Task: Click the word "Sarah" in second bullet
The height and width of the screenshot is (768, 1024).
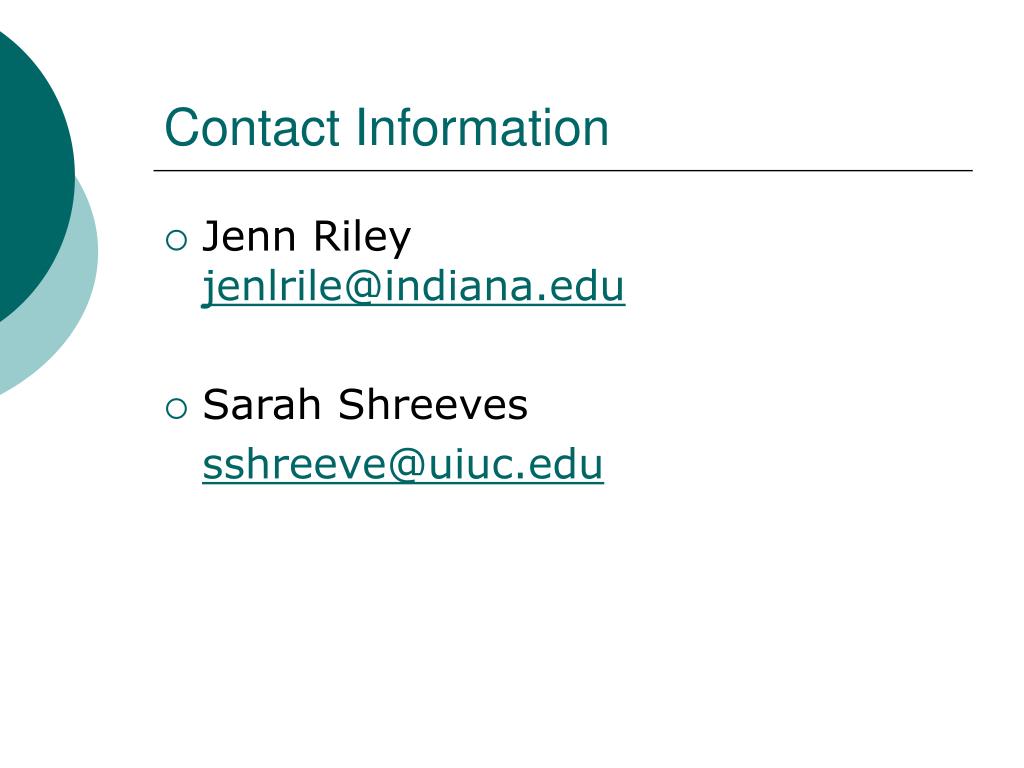Action: (x=261, y=404)
